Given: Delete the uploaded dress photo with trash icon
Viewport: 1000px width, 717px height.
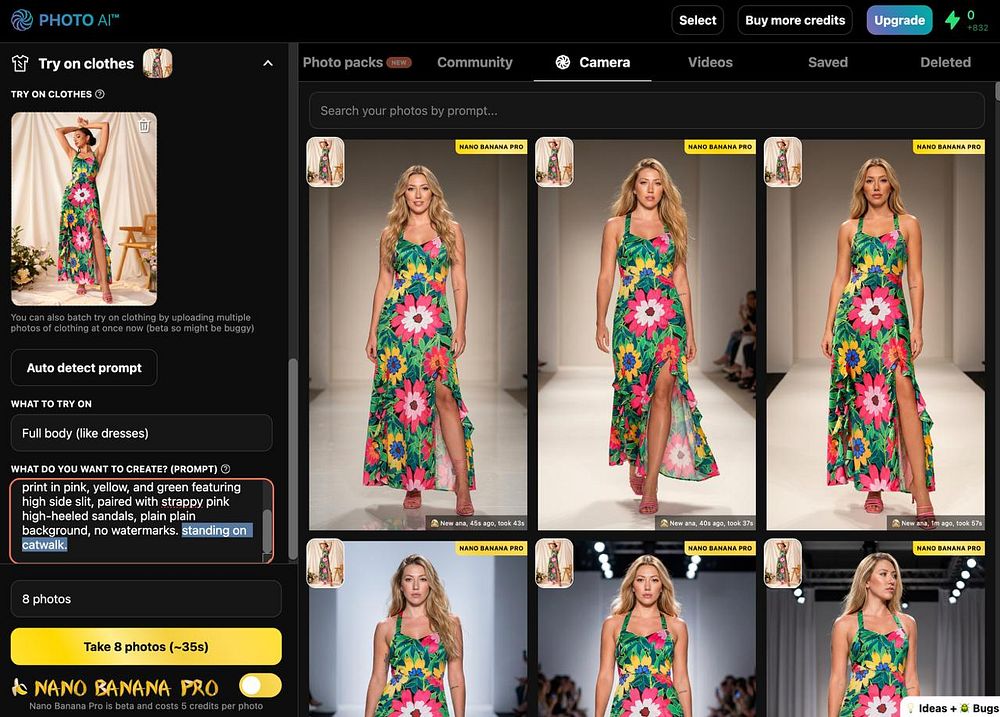Looking at the screenshot, I should (144, 125).
